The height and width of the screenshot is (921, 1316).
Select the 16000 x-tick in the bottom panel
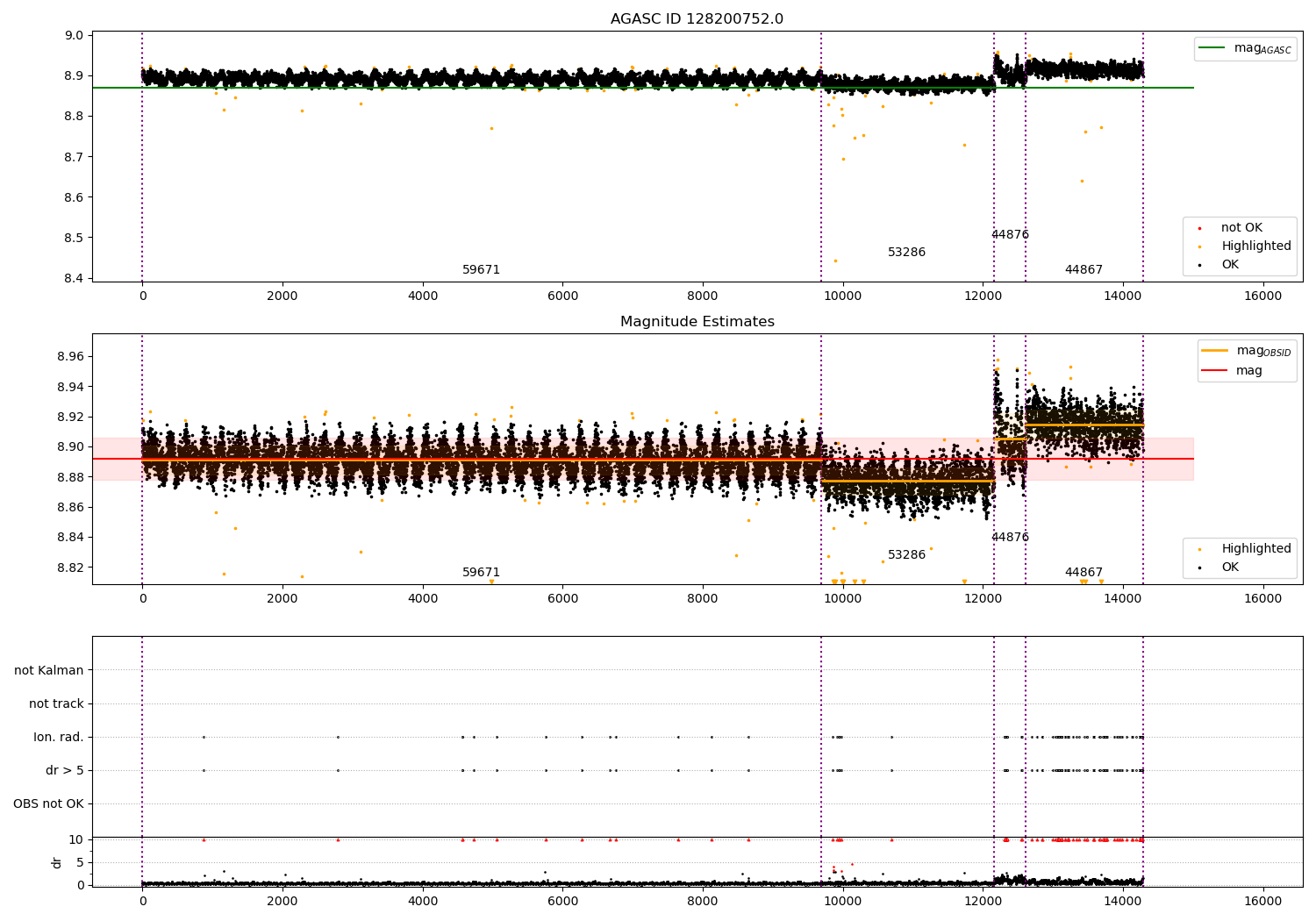click(x=1262, y=902)
